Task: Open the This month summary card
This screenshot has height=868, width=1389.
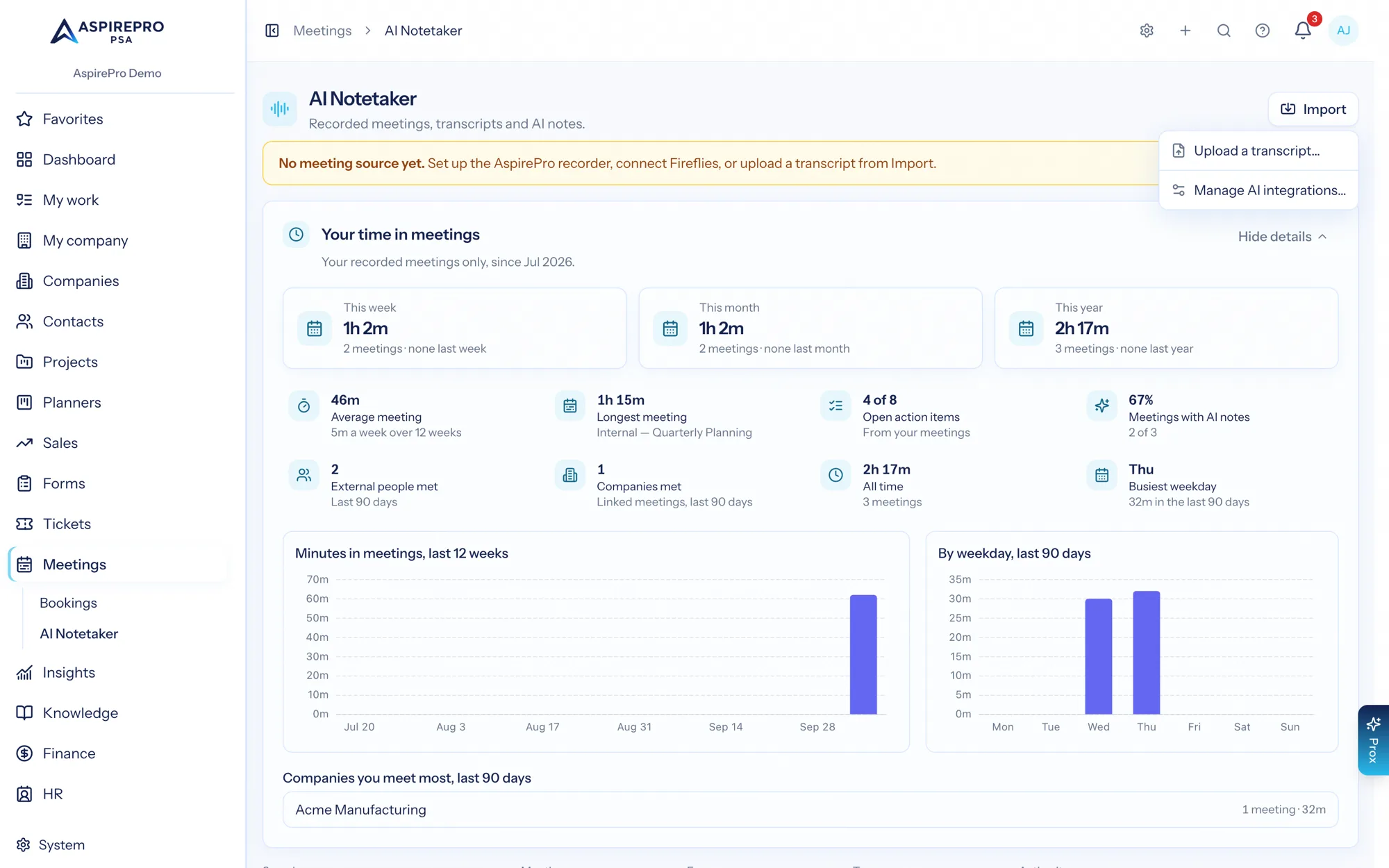Action: tap(810, 328)
